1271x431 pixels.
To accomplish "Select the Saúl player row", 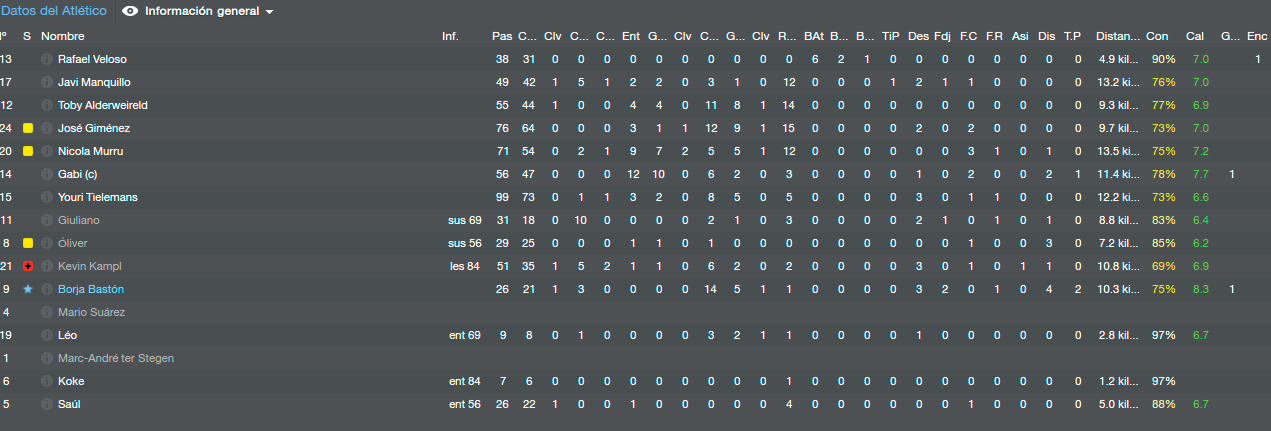I will pos(635,405).
